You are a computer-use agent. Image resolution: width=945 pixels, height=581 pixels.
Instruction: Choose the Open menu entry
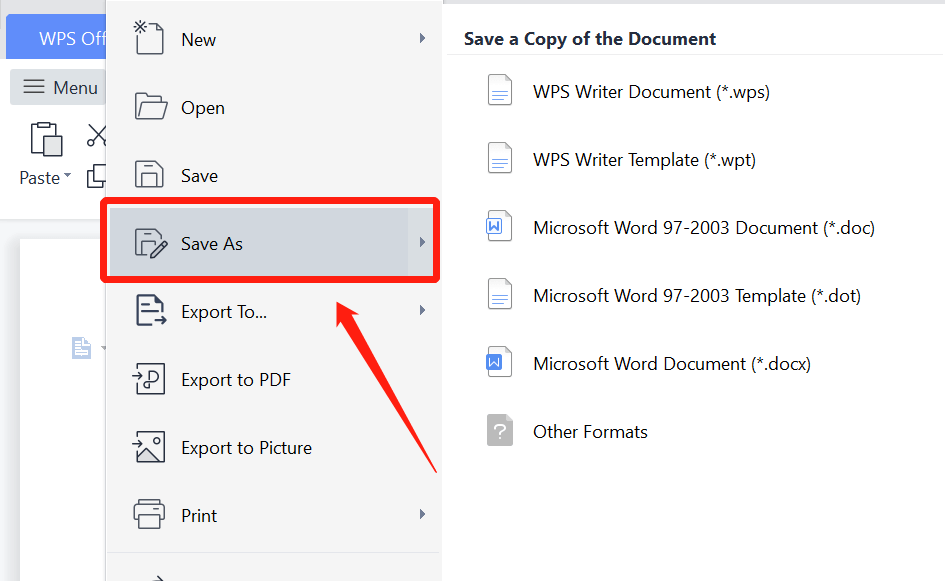tap(272, 107)
